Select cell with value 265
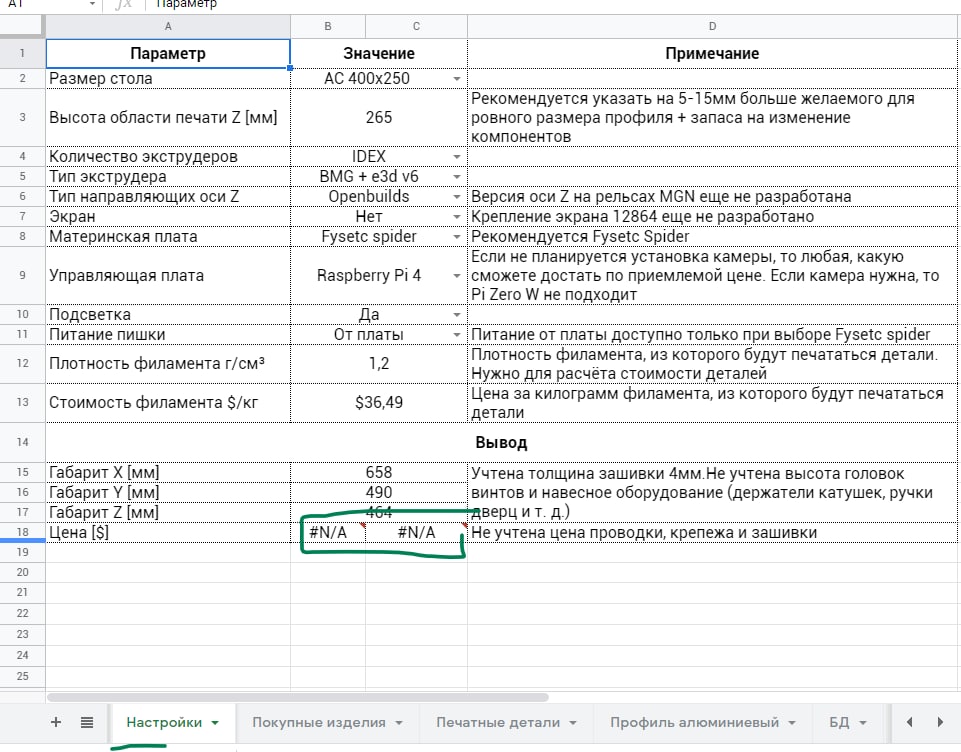 379,118
